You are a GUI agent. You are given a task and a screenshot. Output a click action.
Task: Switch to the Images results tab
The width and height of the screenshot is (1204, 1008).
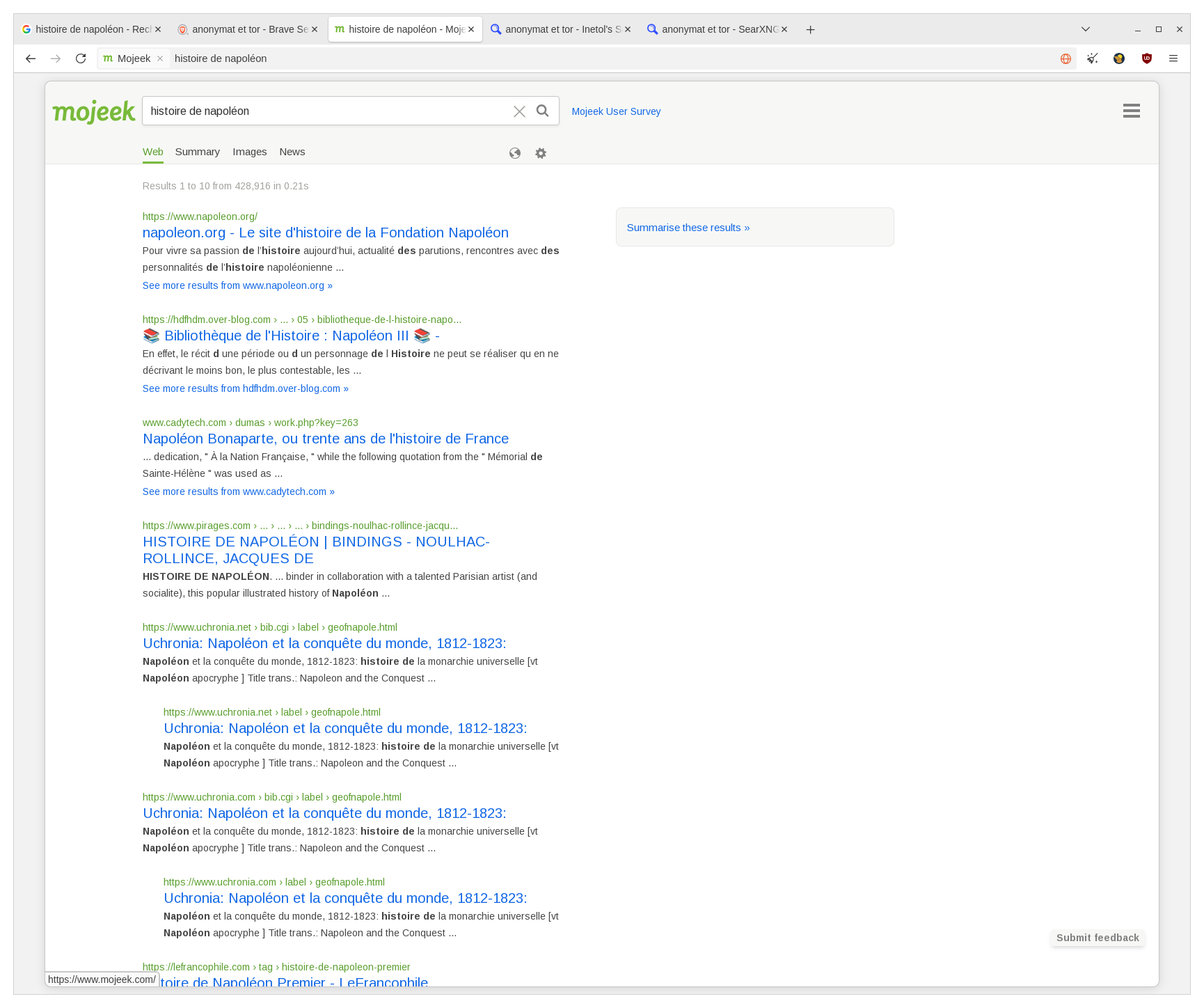(x=250, y=152)
